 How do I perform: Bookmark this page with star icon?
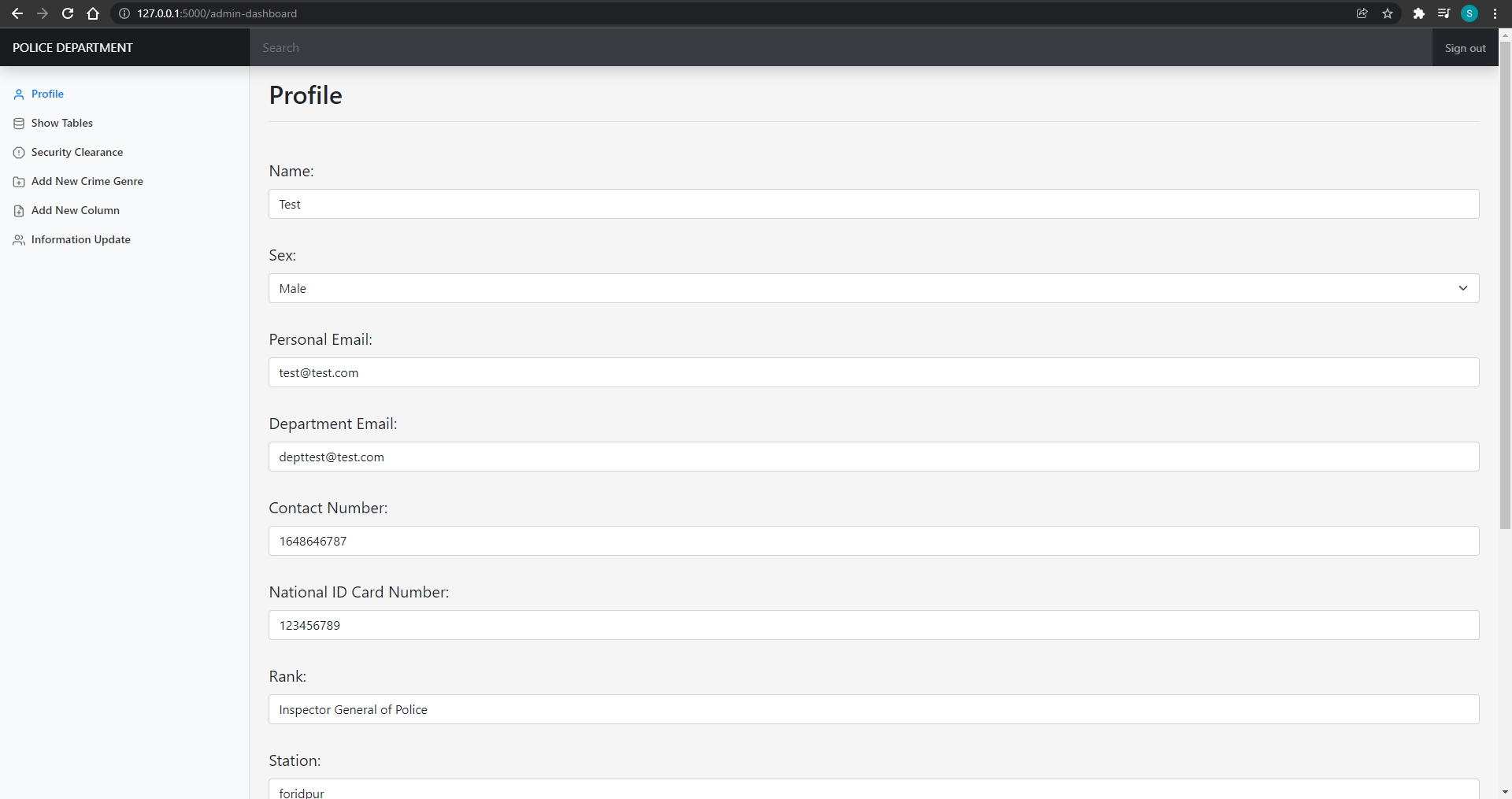click(1388, 13)
